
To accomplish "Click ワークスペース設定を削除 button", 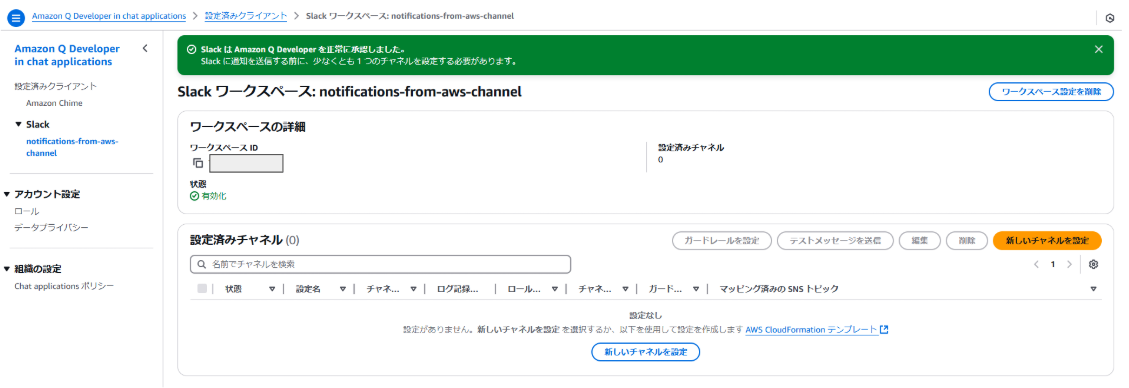I will point(1051,91).
